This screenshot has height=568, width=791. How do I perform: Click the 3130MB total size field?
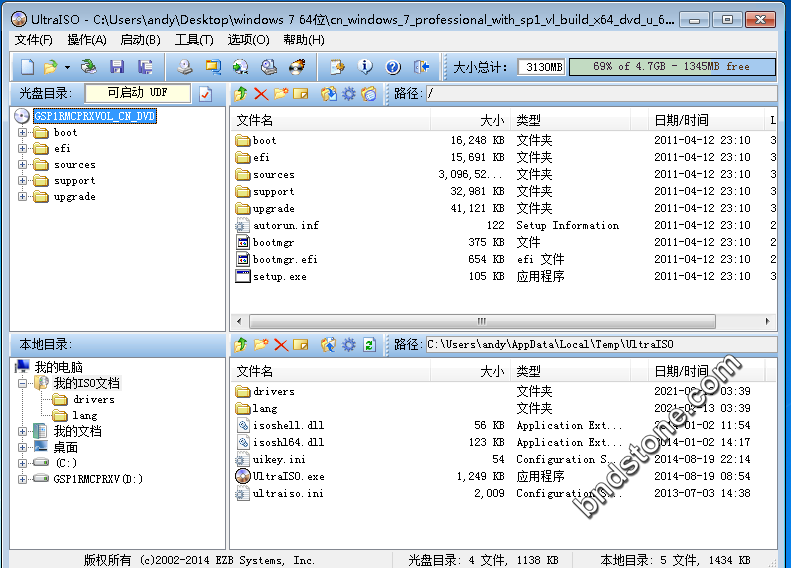[541, 67]
